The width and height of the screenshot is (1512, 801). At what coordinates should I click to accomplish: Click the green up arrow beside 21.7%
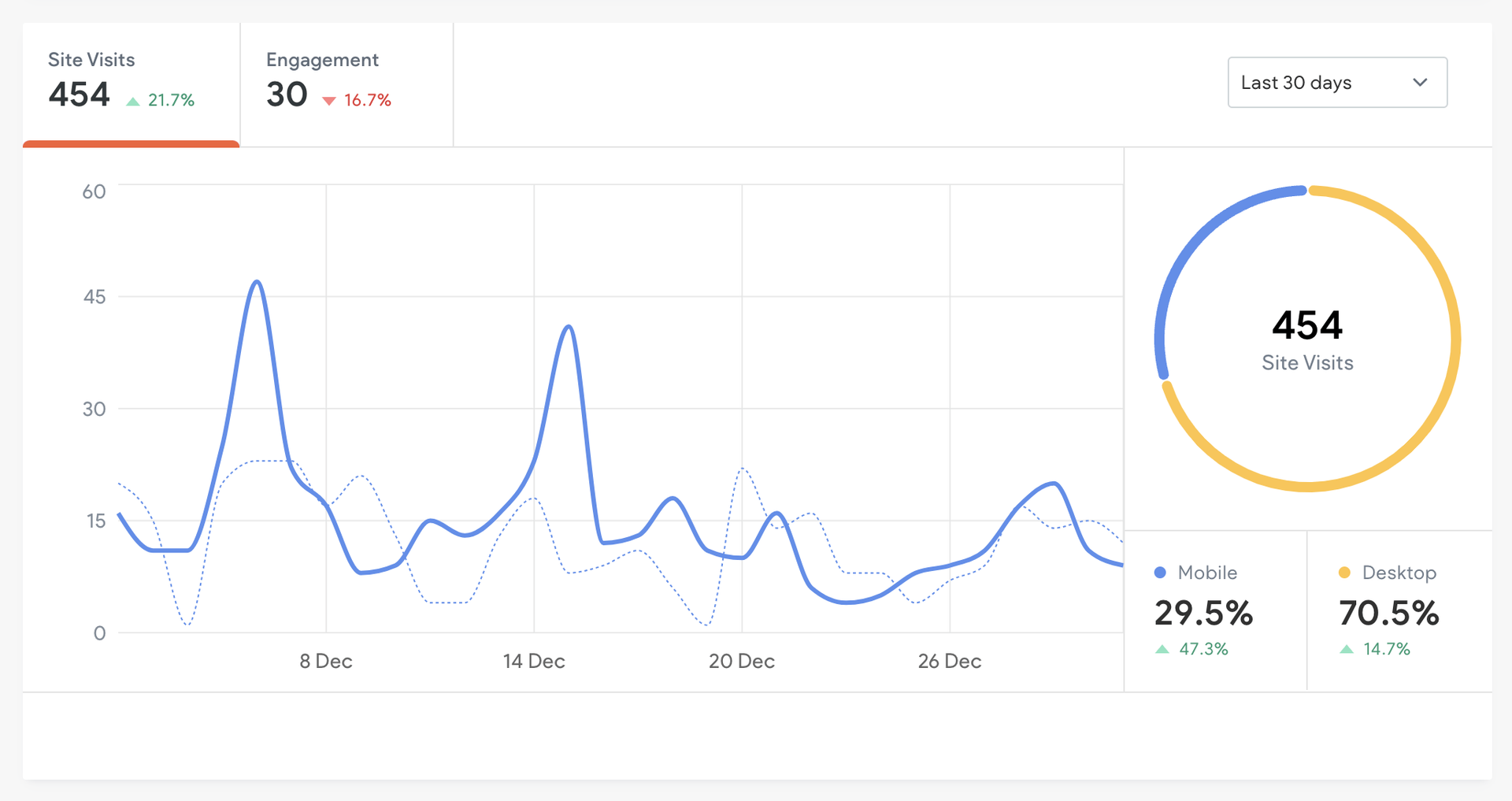[133, 101]
